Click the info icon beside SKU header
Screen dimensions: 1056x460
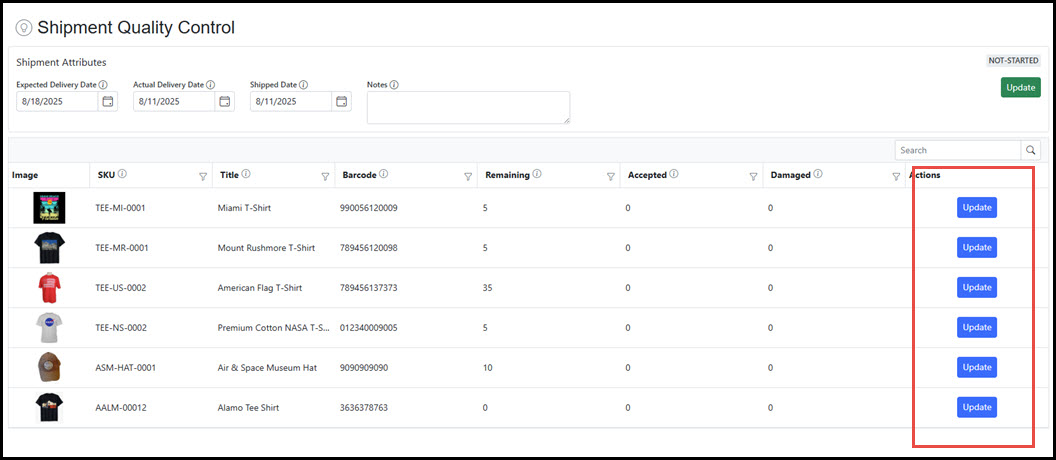click(123, 174)
